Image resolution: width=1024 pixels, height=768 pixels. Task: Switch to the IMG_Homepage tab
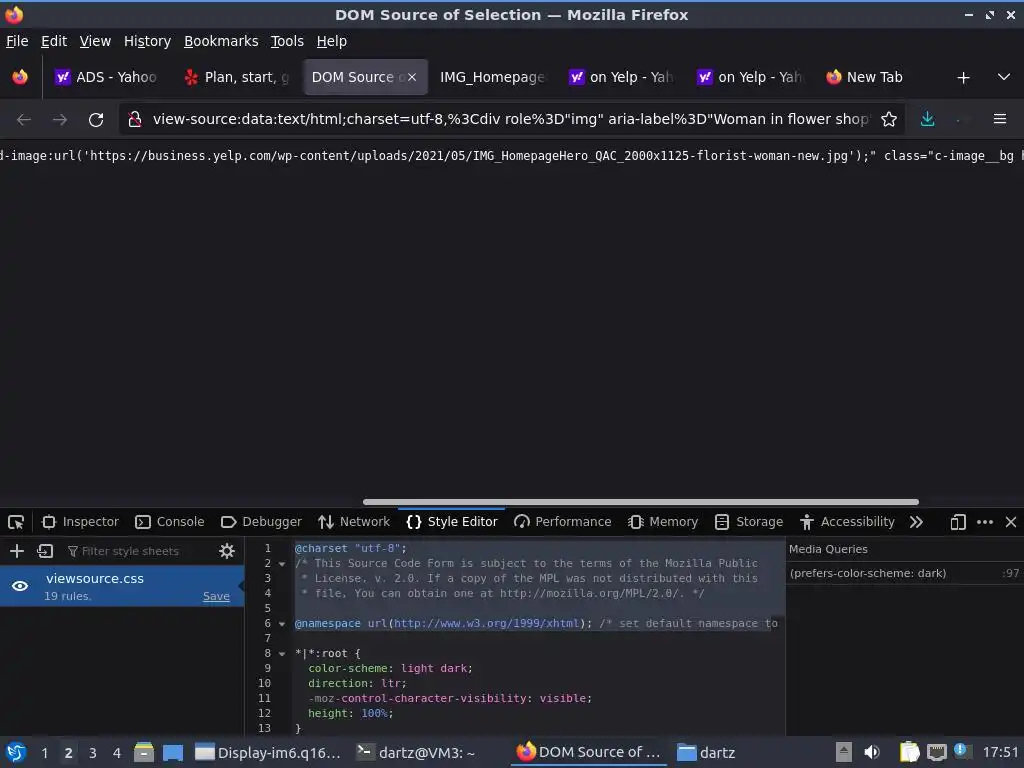(x=492, y=77)
